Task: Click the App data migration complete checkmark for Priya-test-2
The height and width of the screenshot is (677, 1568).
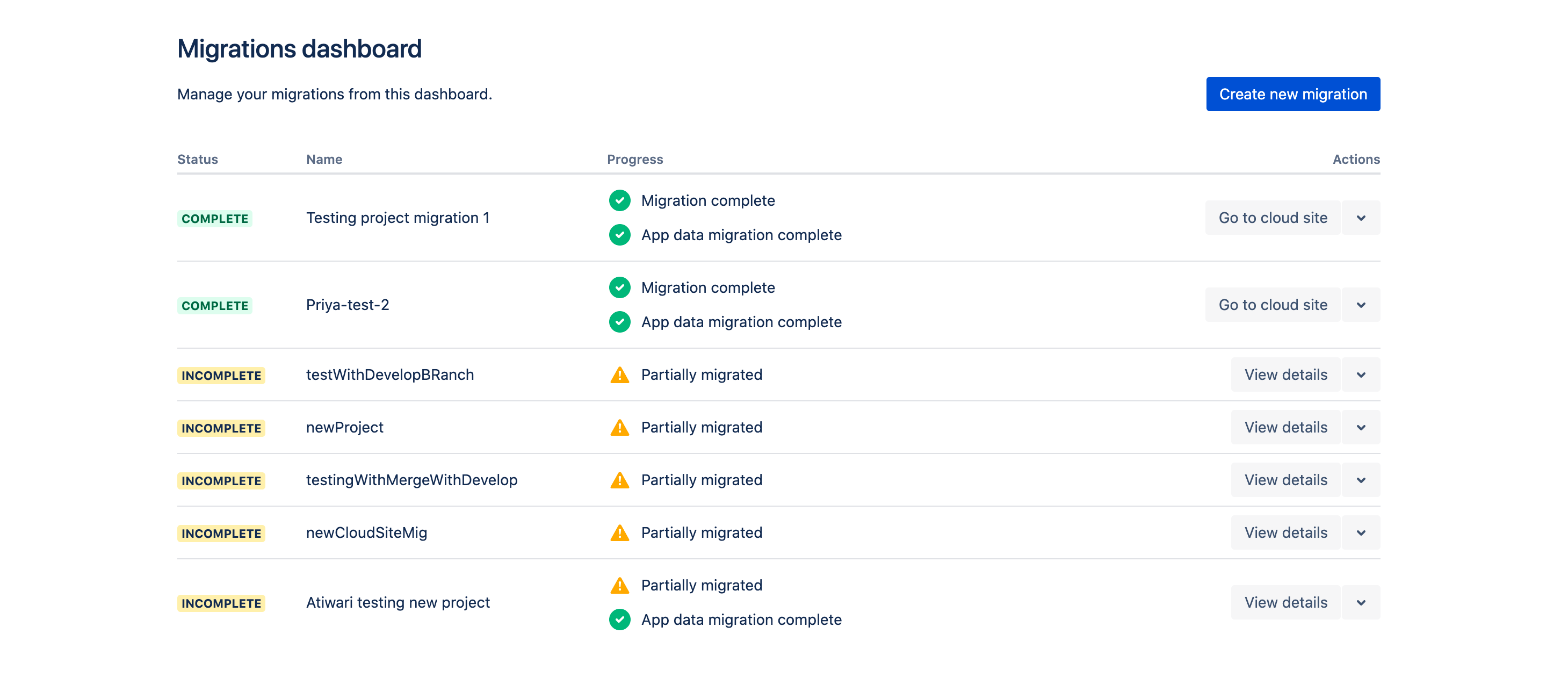Action: click(620, 322)
